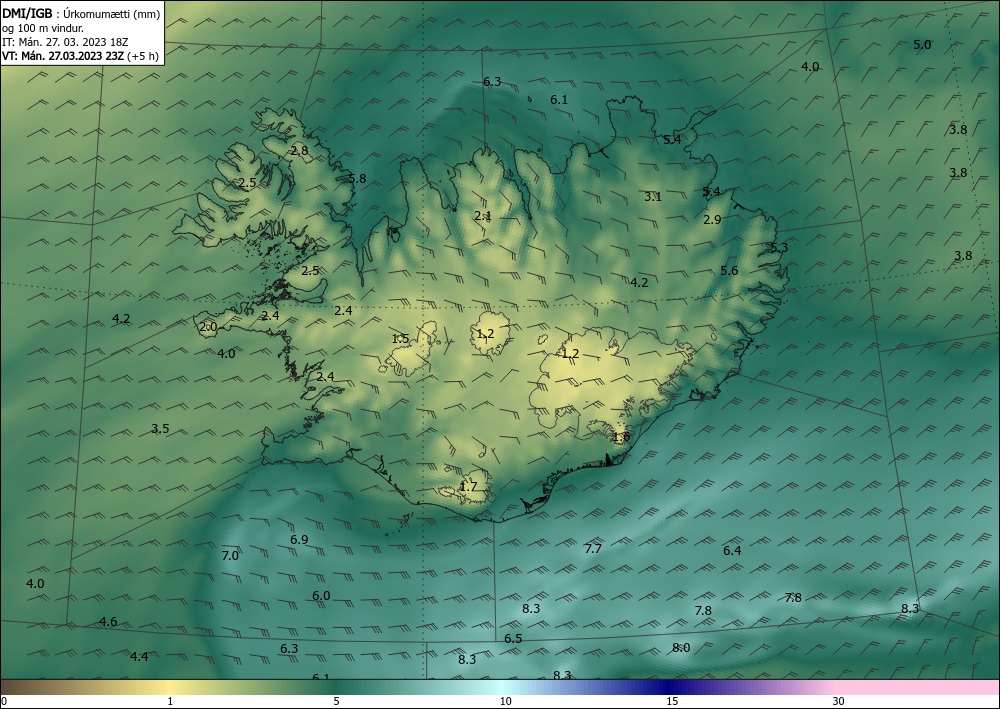
Task: Click the map value "5.3"
Action: tap(779, 248)
